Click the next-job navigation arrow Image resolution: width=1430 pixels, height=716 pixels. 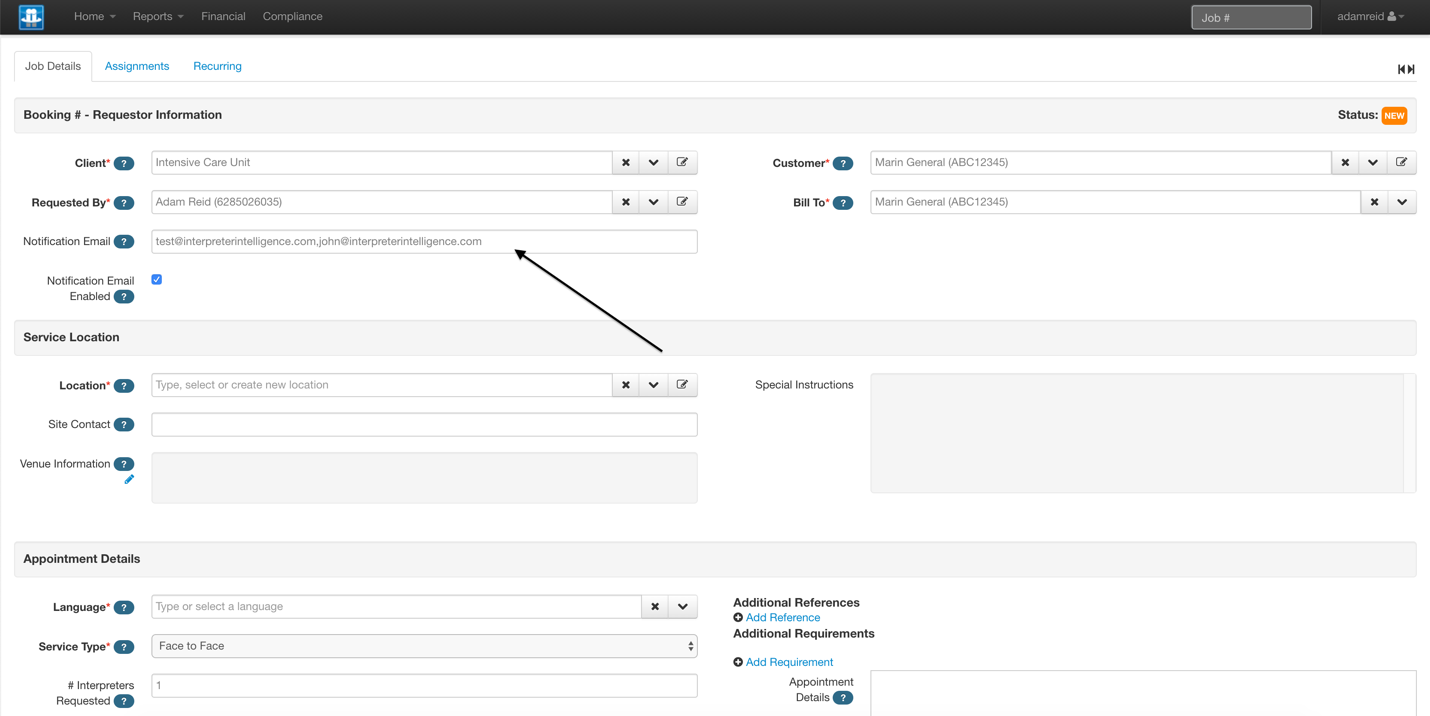click(x=1411, y=69)
